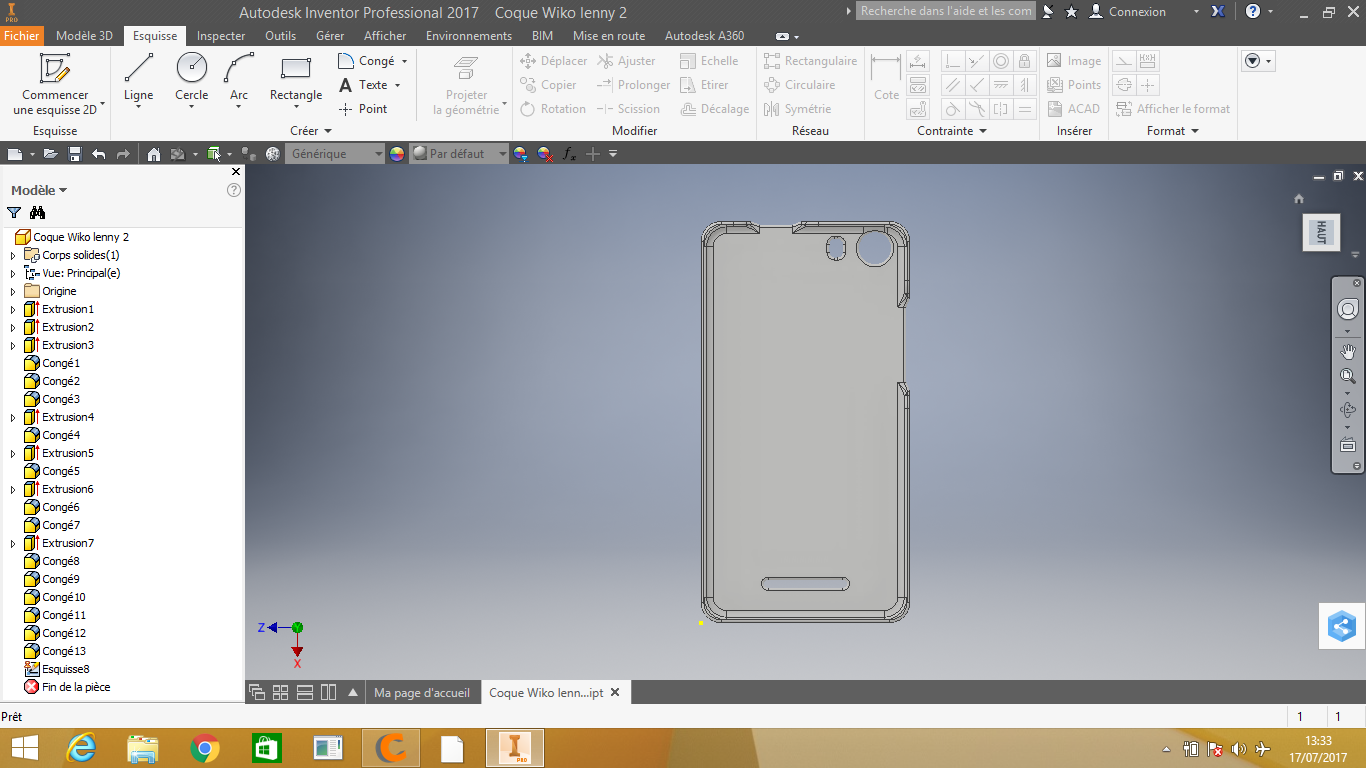Select the Cote dimension tool
Screen dimensions: 1366x768
click(886, 78)
